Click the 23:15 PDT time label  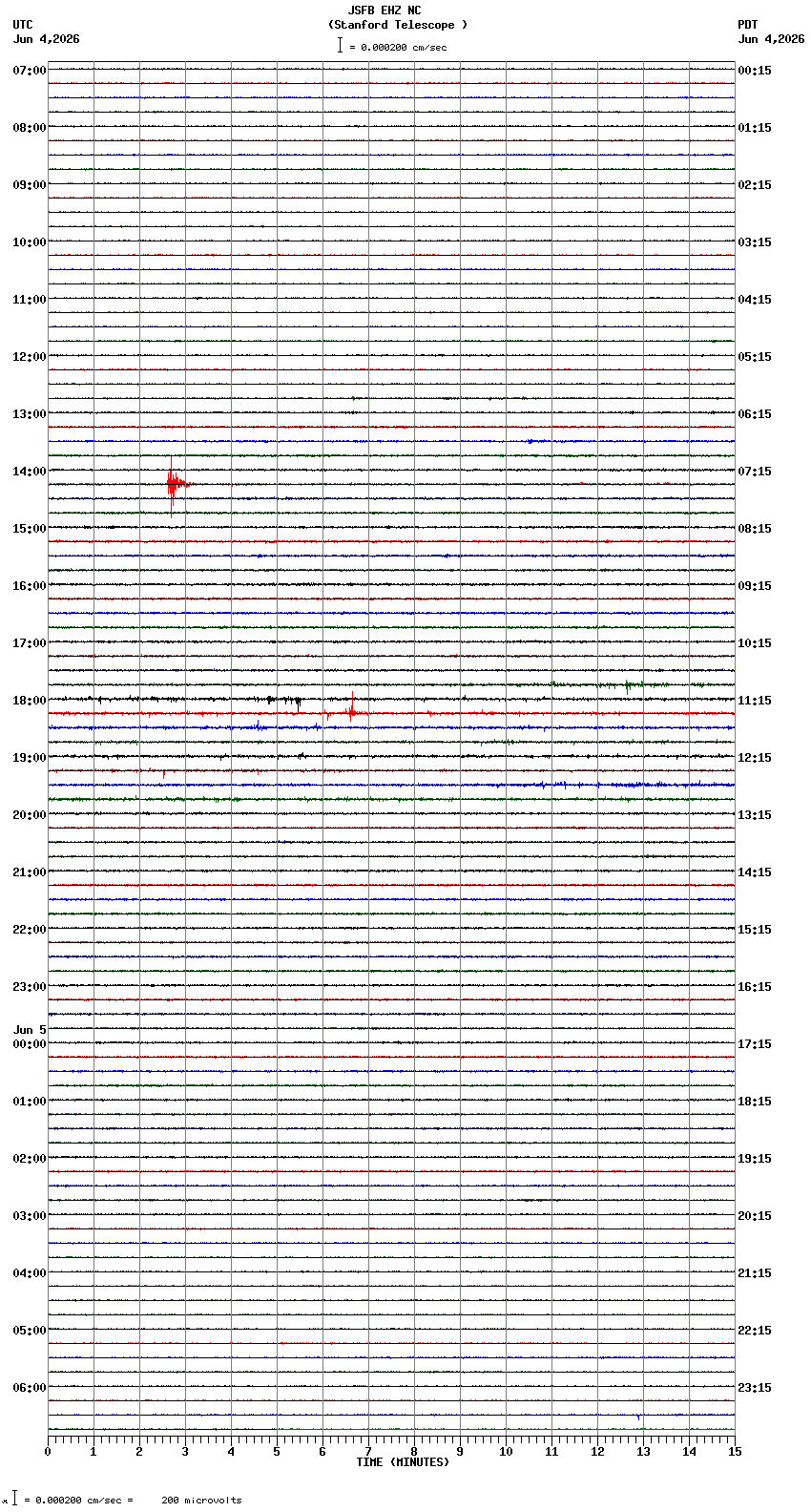tap(755, 1388)
